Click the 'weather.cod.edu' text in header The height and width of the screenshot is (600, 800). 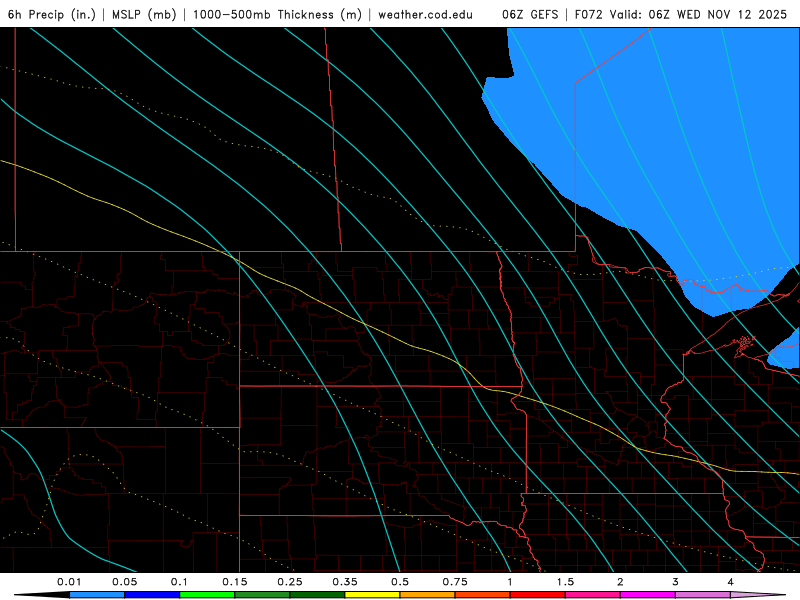425,14
